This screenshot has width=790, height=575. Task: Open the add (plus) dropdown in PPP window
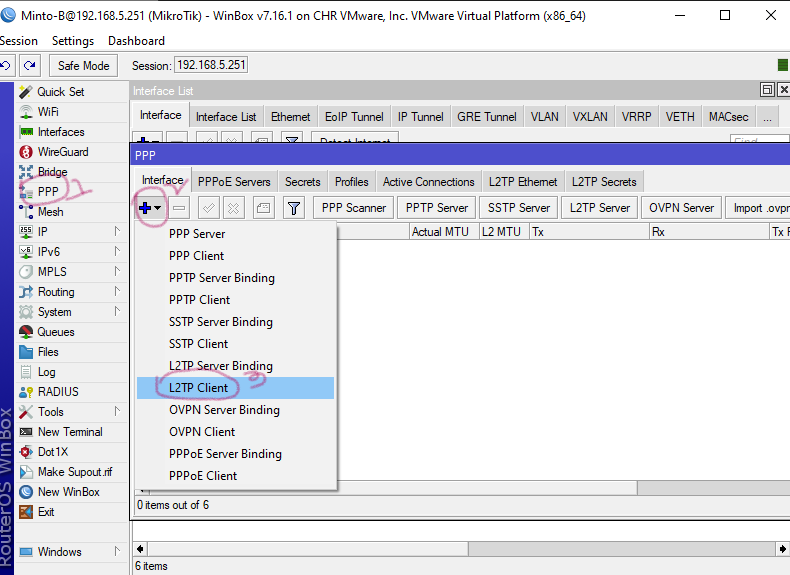pos(150,208)
